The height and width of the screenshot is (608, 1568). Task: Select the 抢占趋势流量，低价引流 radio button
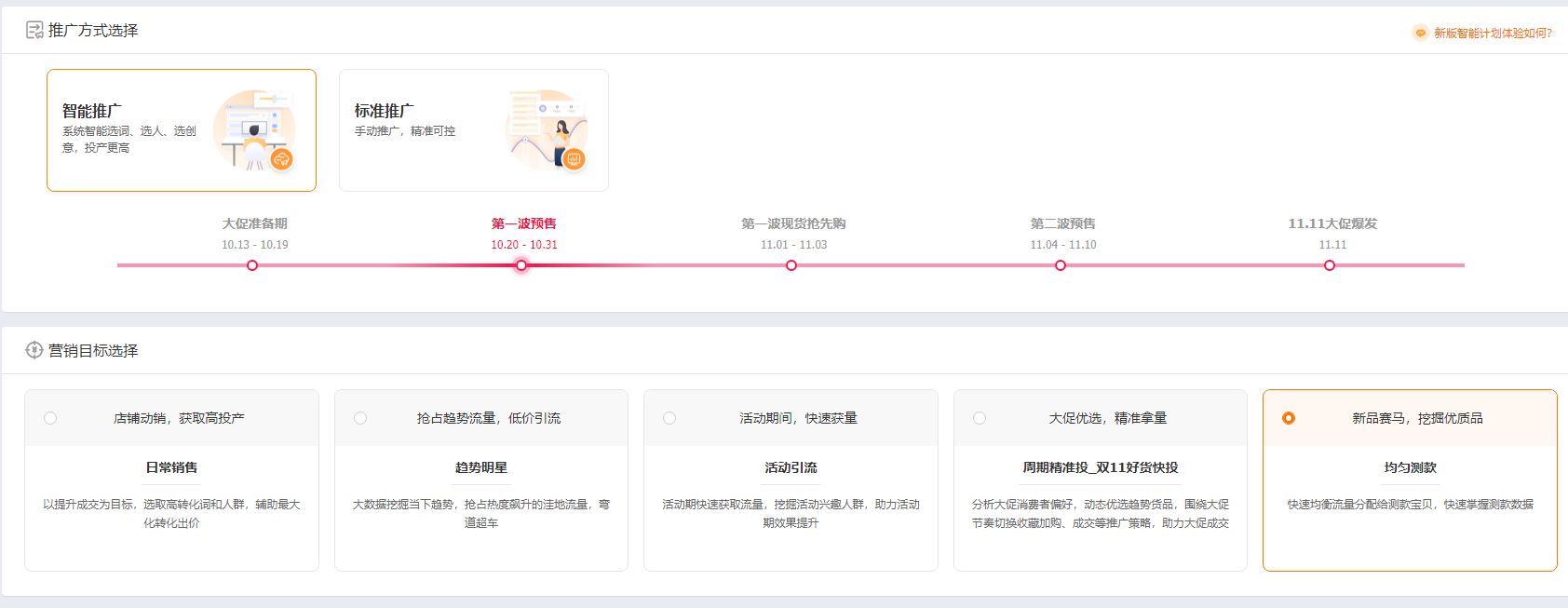pos(360,418)
